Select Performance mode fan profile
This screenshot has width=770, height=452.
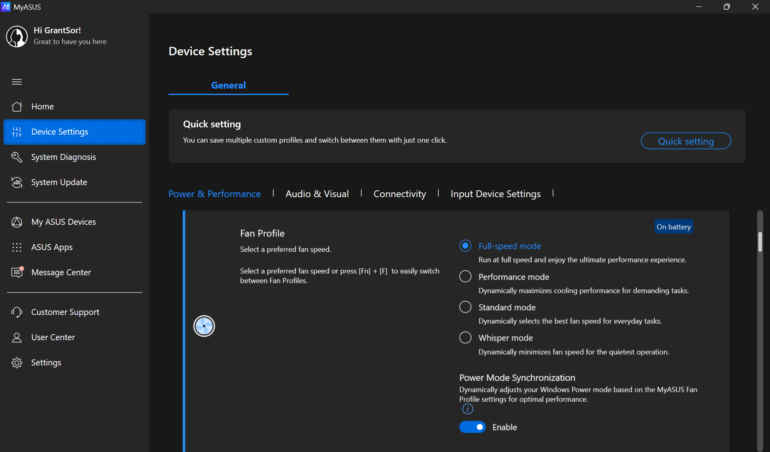click(465, 277)
